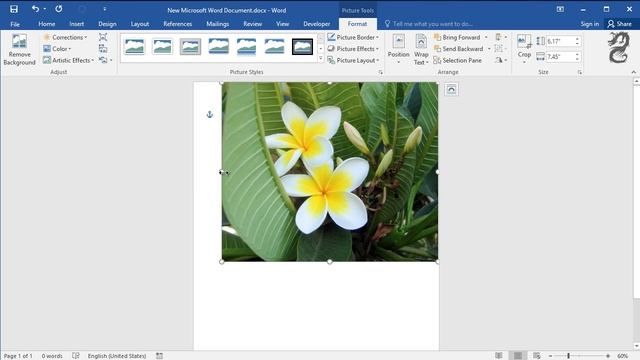The height and width of the screenshot is (360, 640).
Task: Apply the fourth picture style thumbnail
Action: (x=218, y=47)
